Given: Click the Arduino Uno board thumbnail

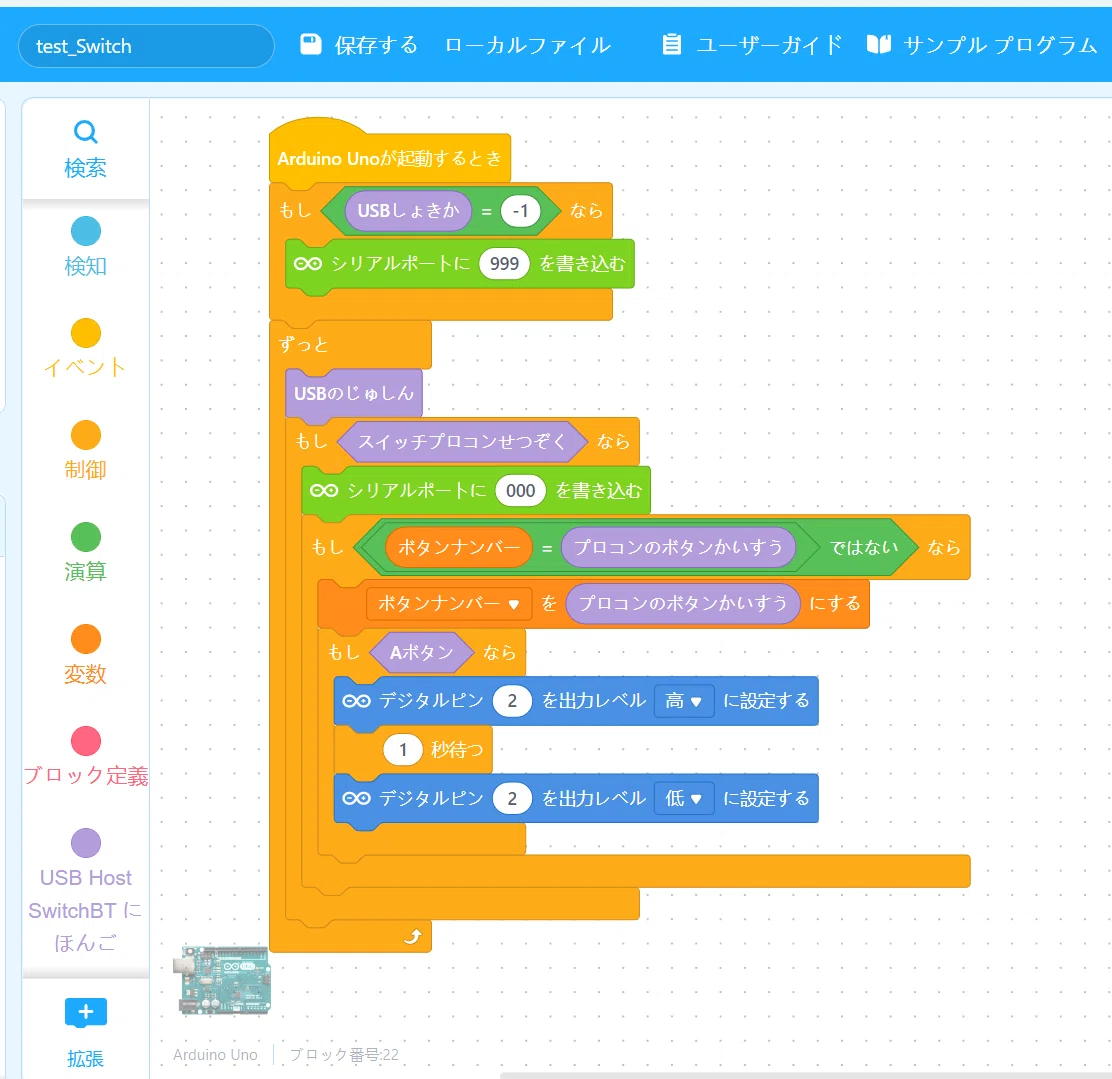Looking at the screenshot, I should [x=225, y=980].
